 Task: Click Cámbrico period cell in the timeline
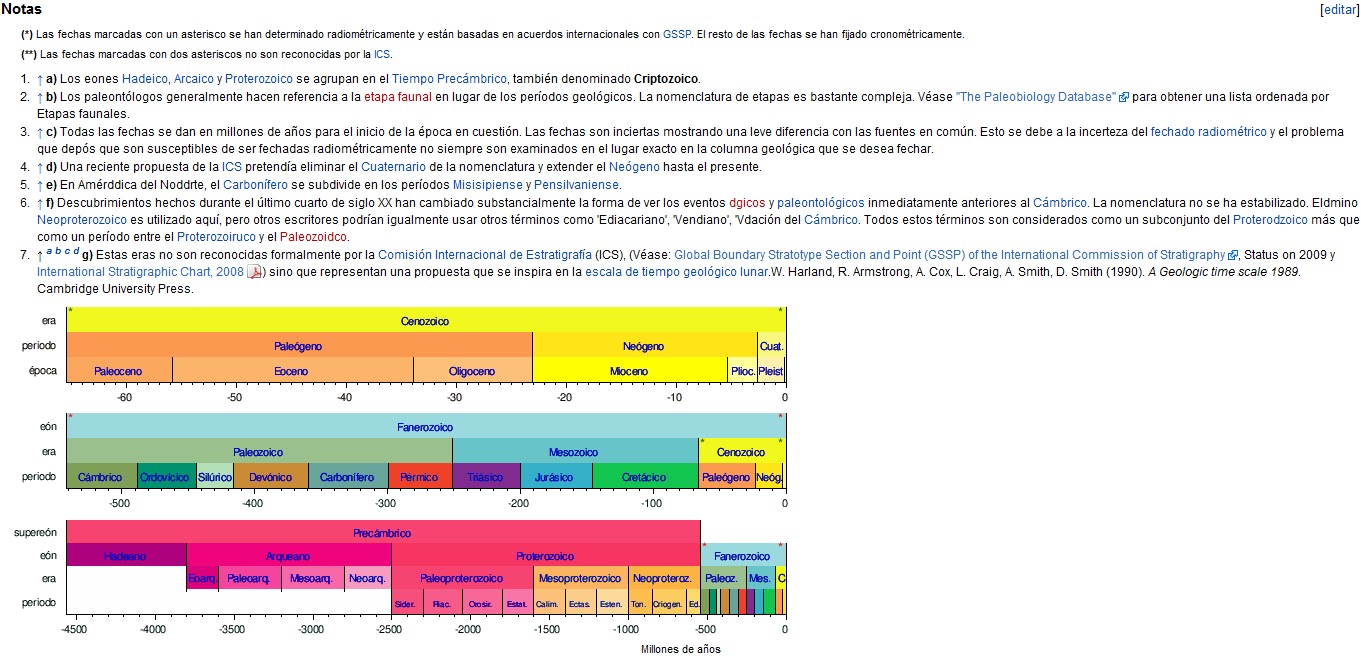click(100, 477)
